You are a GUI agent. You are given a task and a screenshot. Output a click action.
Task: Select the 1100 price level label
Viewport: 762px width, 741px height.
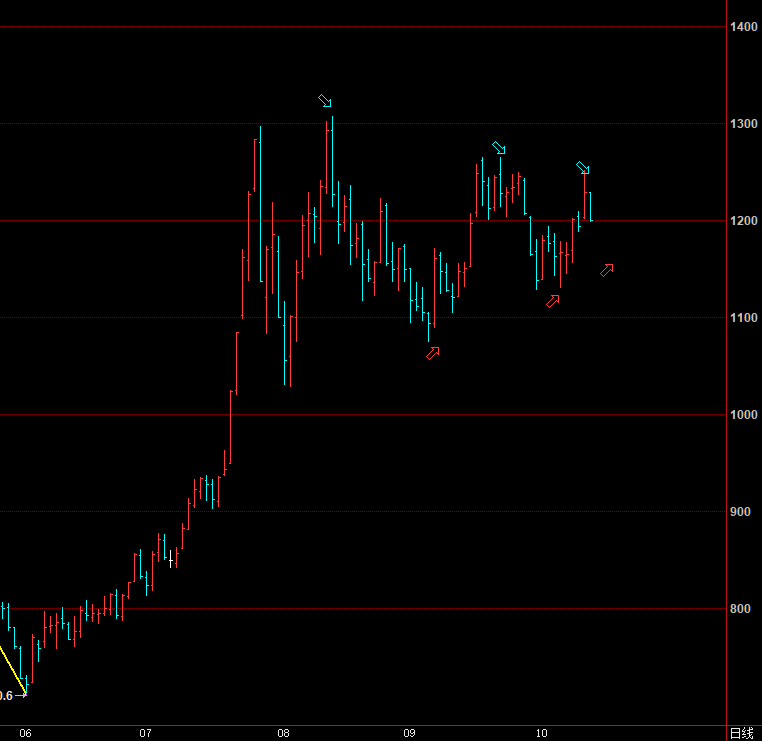(744, 318)
